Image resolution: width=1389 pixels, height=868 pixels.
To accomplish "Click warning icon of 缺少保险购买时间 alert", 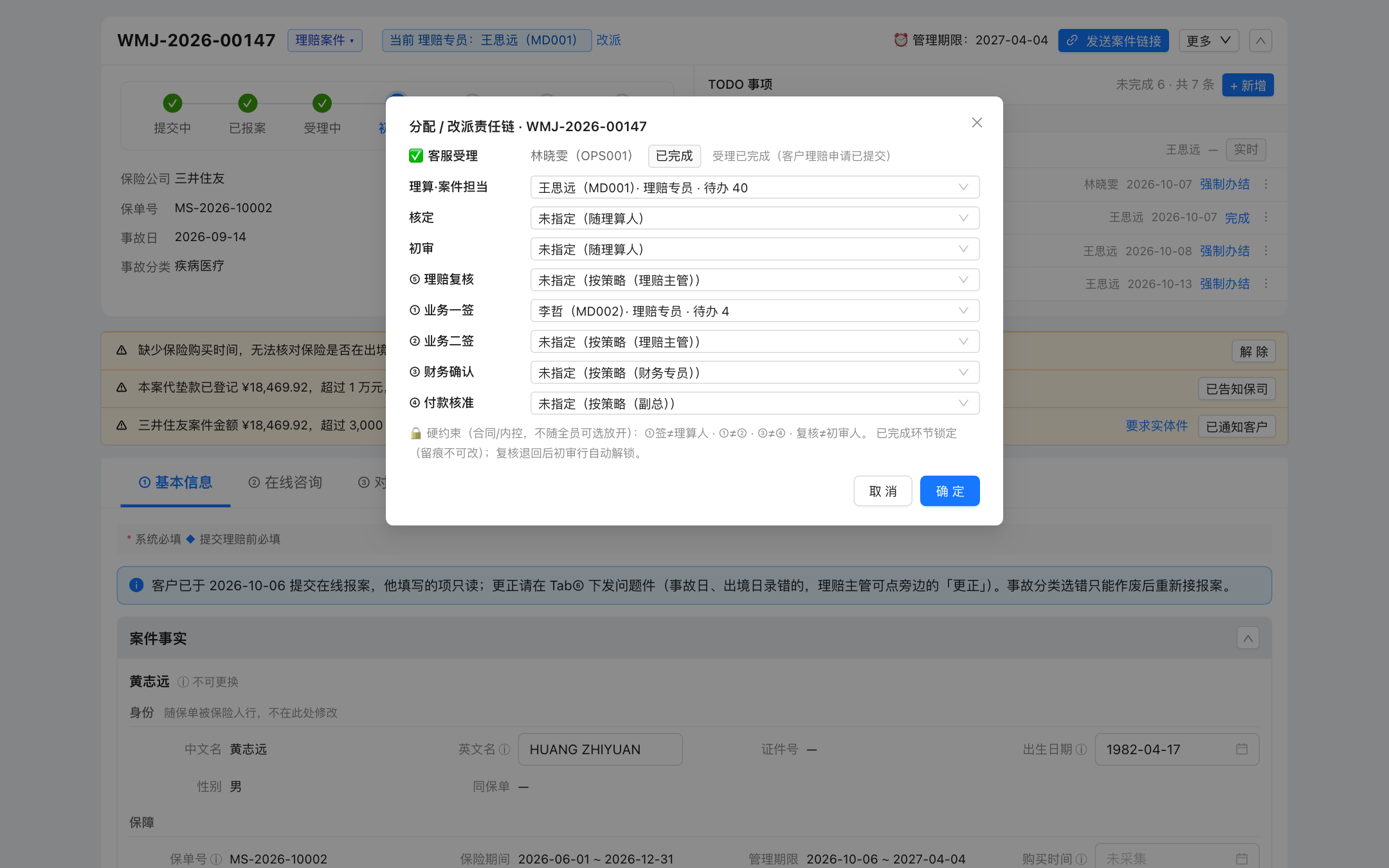I will click(x=122, y=350).
